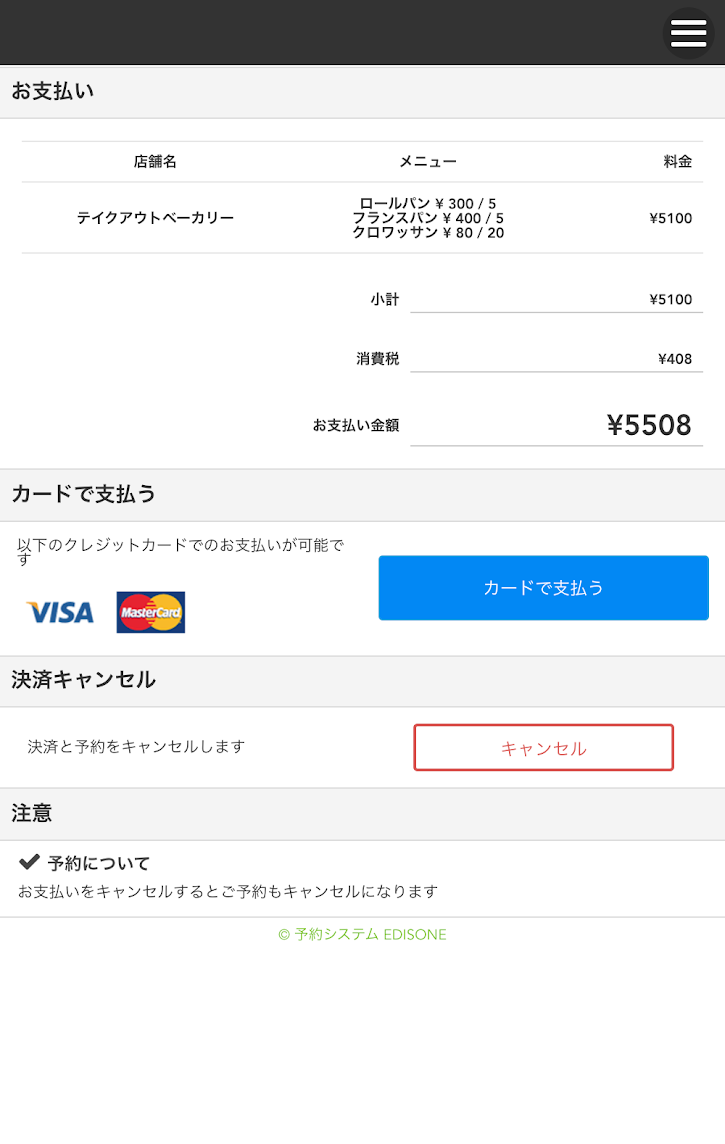The height and width of the screenshot is (1144, 725).
Task: Click the カードで支払う section heading
Action: (84, 494)
